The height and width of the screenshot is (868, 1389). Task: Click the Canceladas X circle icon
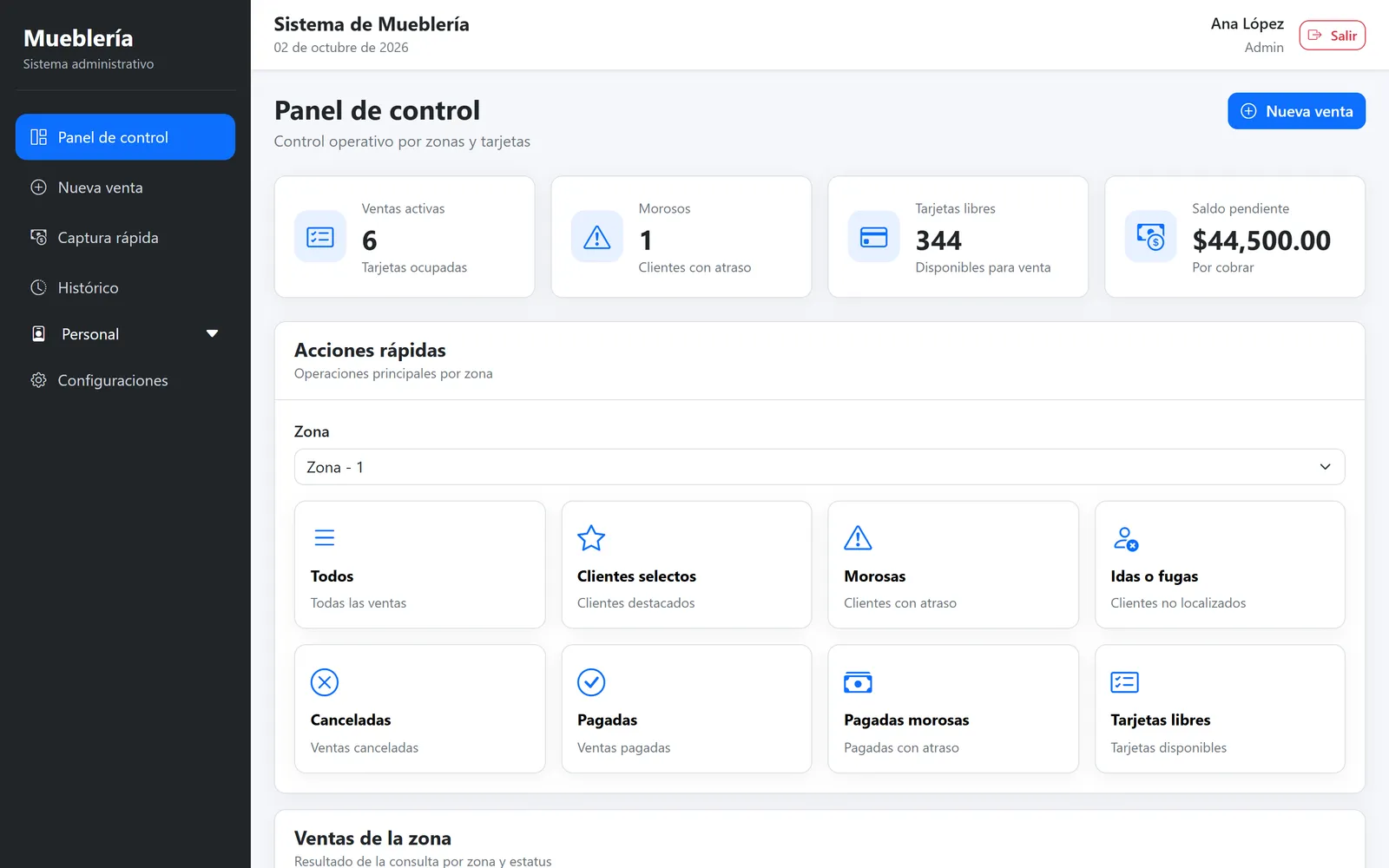tap(325, 682)
